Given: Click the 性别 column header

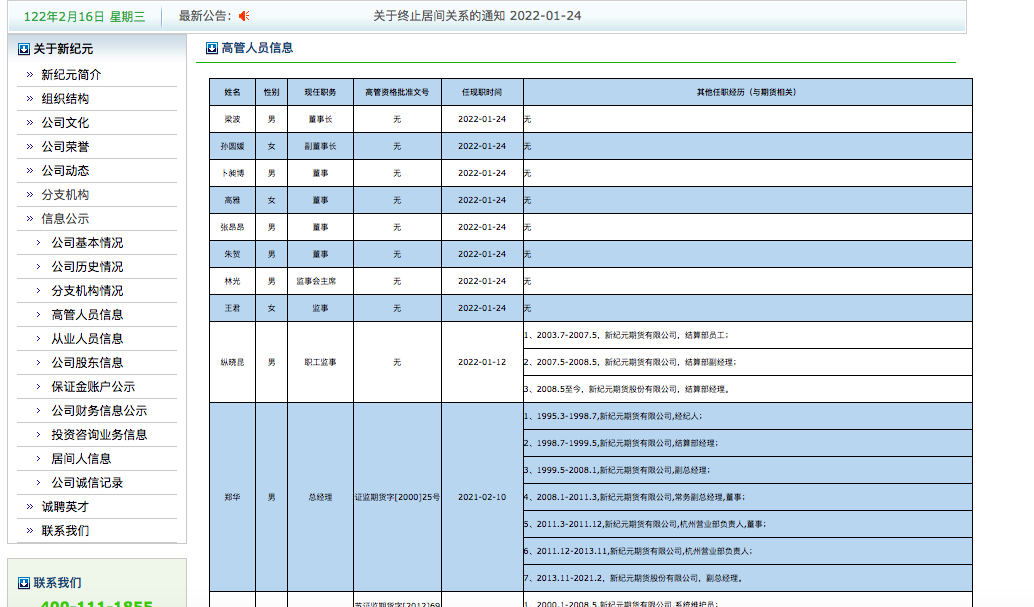Looking at the screenshot, I should [271, 92].
